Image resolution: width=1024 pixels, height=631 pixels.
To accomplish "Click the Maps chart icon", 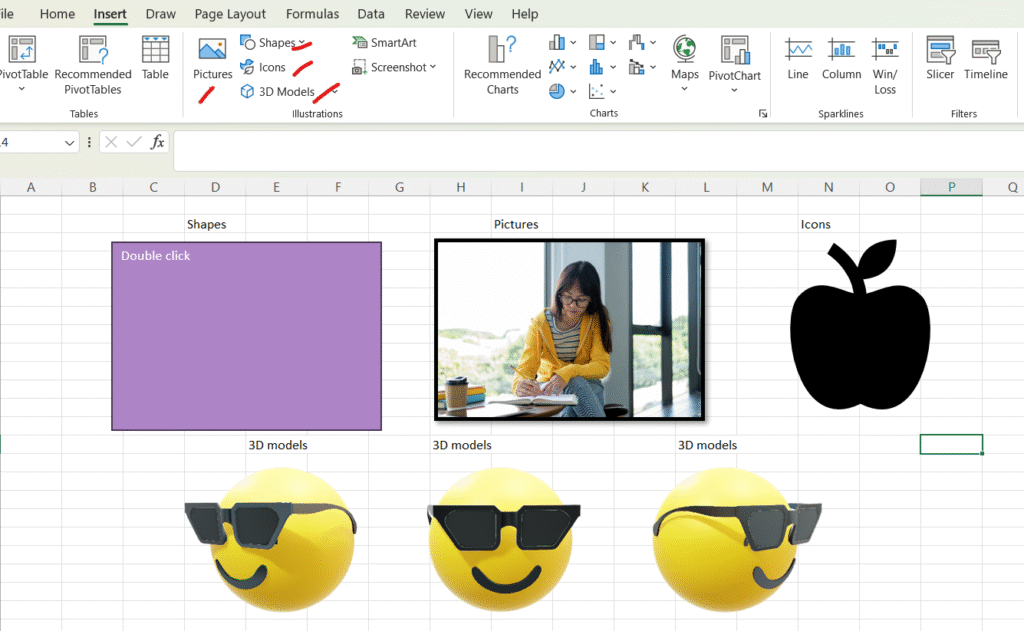I will [684, 58].
